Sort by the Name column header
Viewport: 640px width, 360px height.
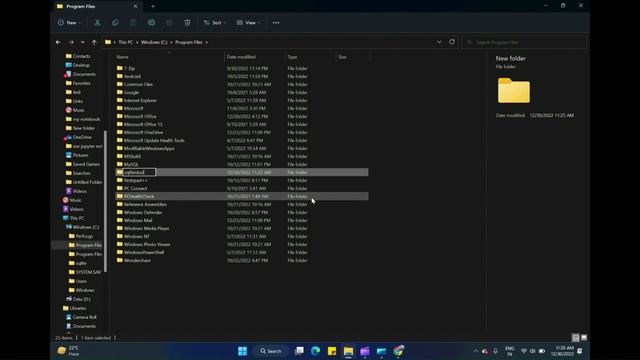(x=169, y=57)
